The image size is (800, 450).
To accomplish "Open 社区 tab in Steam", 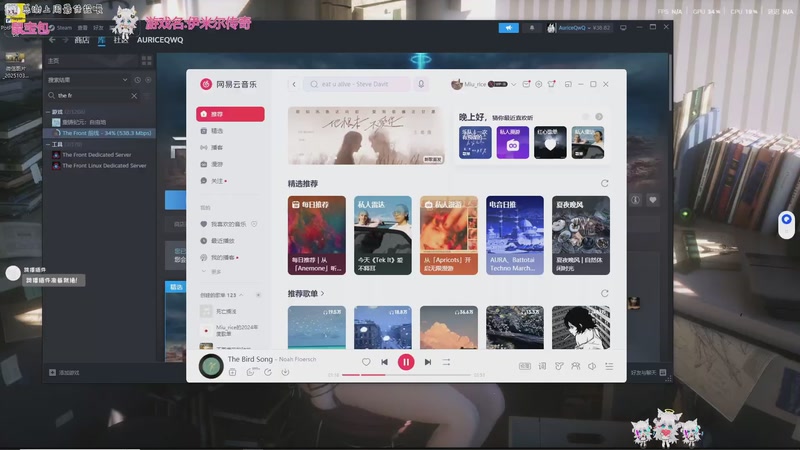I will click(121, 40).
